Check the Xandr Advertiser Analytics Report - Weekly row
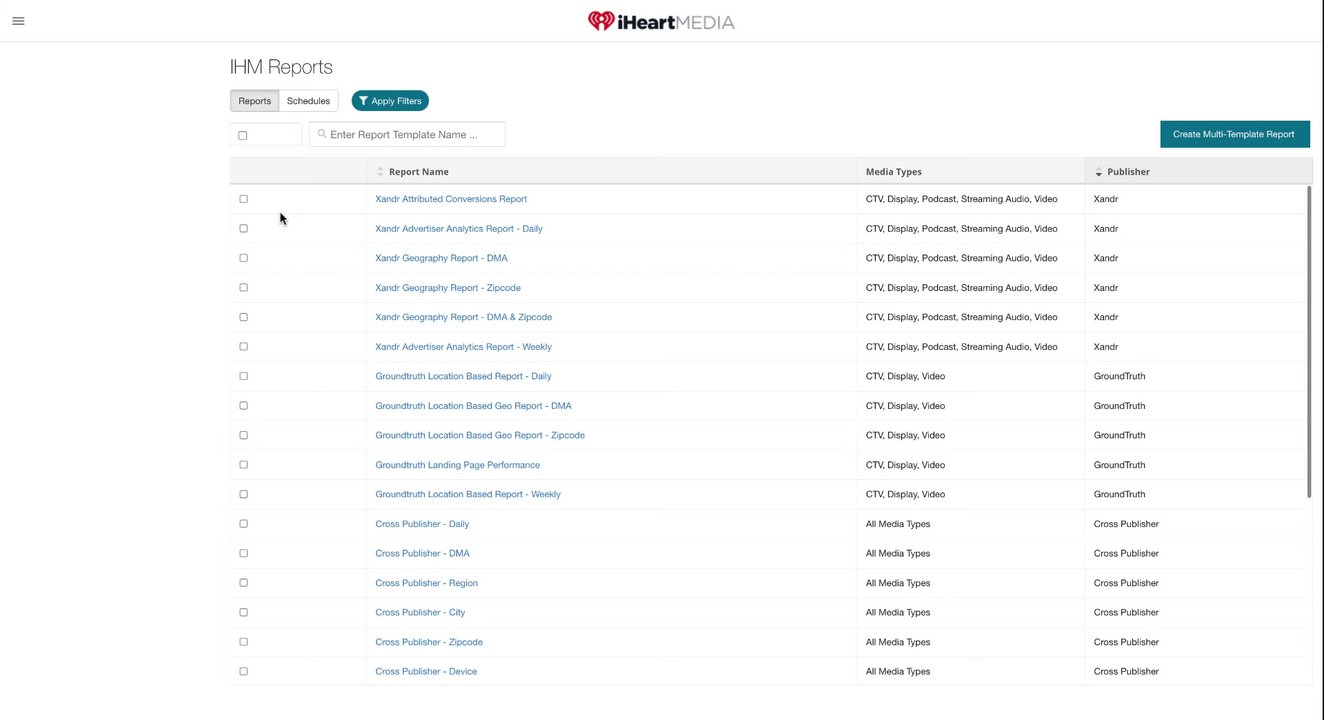Screen dimensions: 1324x720 click(x=243, y=347)
